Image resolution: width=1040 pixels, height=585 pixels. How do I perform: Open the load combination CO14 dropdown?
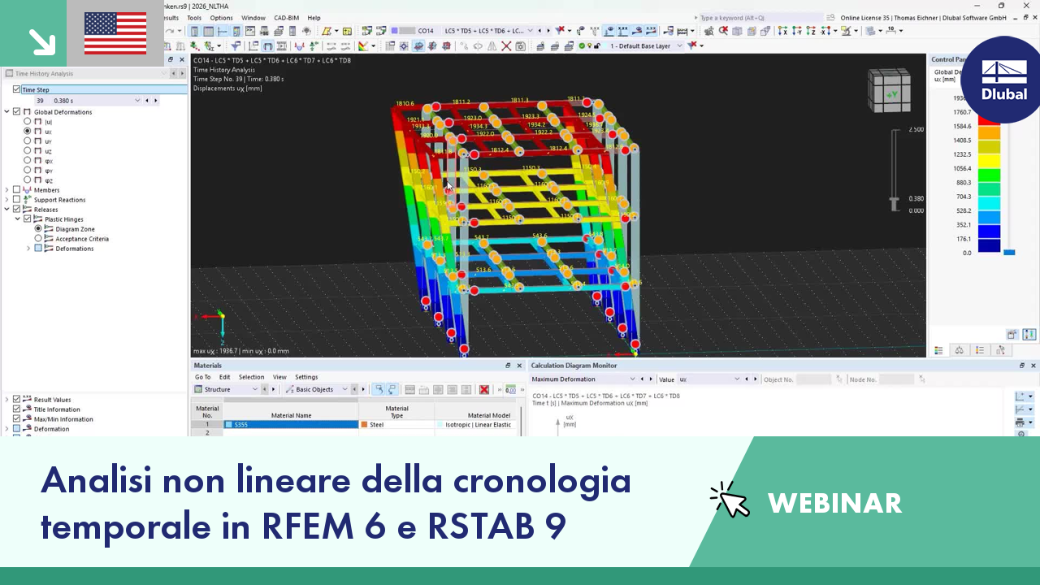point(529,31)
